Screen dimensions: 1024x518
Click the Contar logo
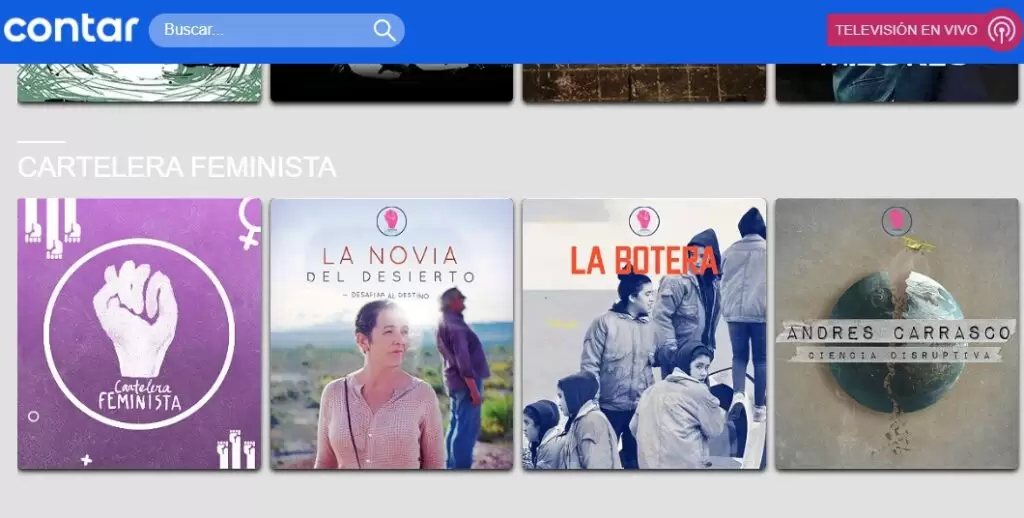tap(70, 29)
